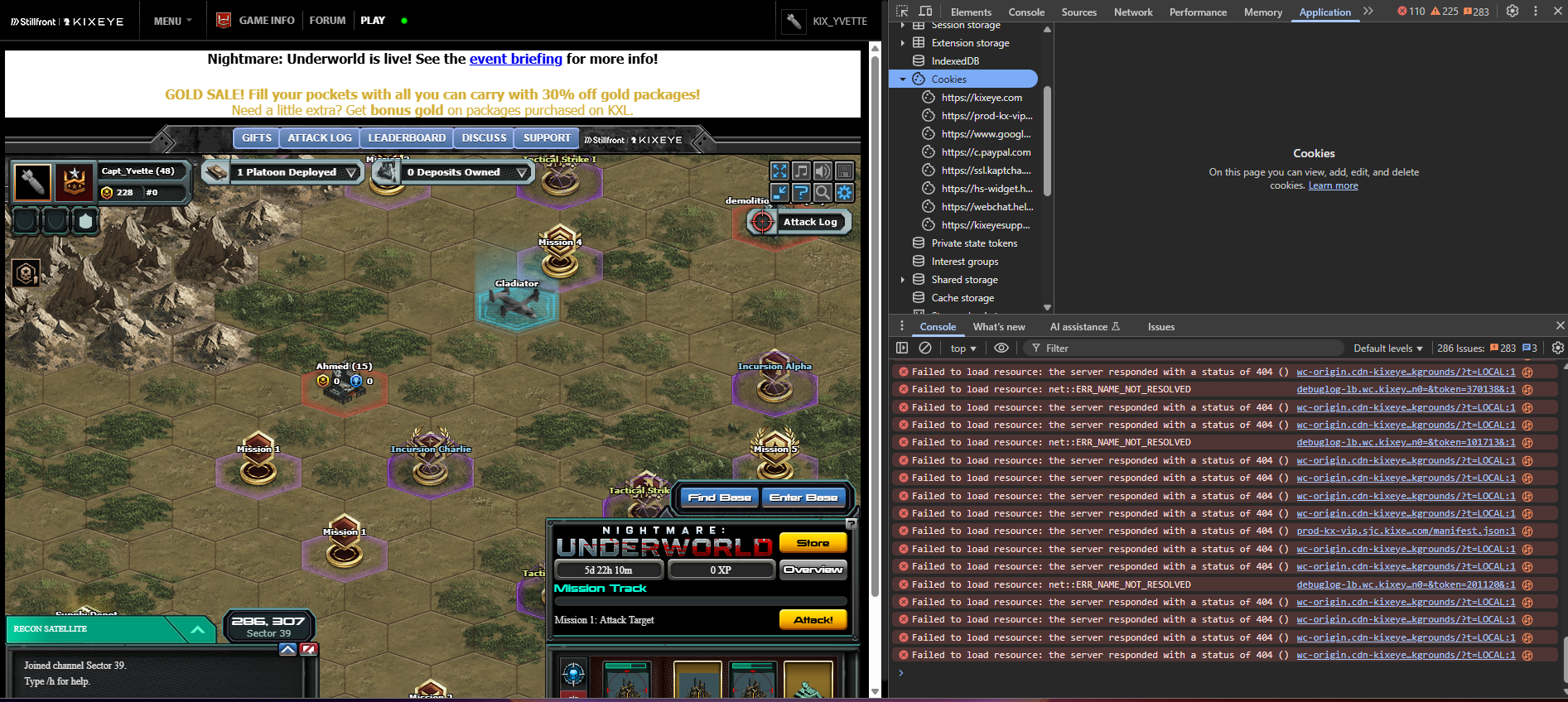Click the skull badge icon on map
This screenshot has height=702, width=1568.
[x=26, y=273]
